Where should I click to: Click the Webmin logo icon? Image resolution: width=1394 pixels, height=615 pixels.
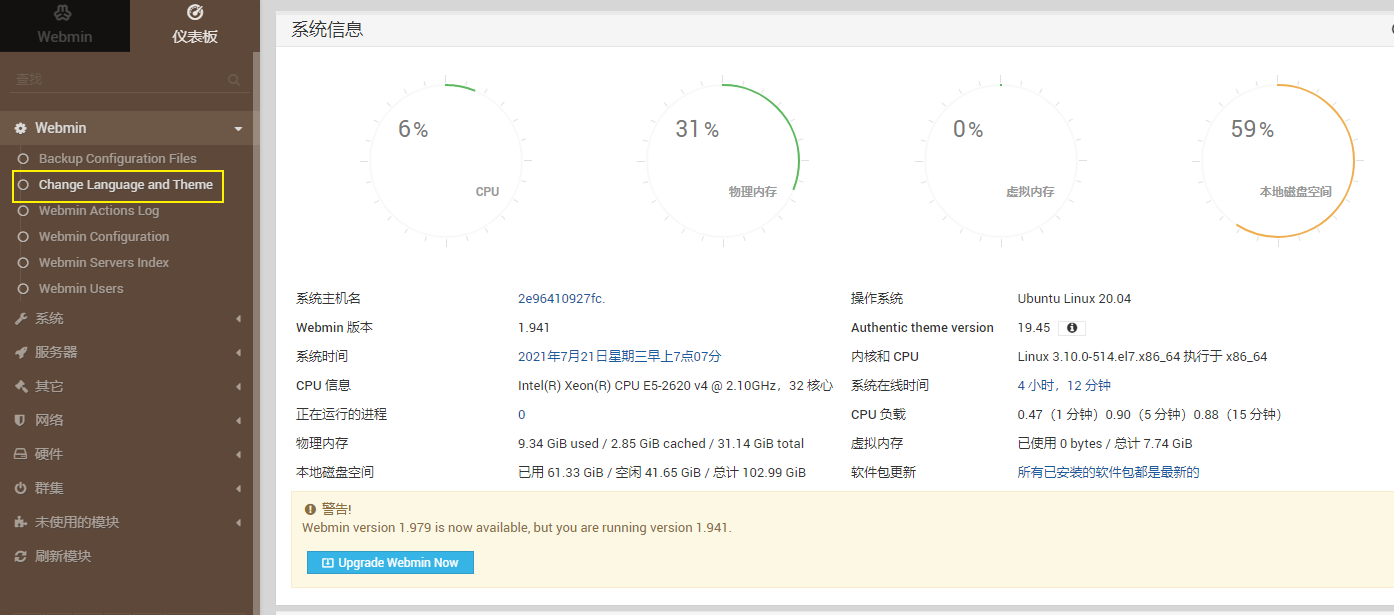point(65,15)
